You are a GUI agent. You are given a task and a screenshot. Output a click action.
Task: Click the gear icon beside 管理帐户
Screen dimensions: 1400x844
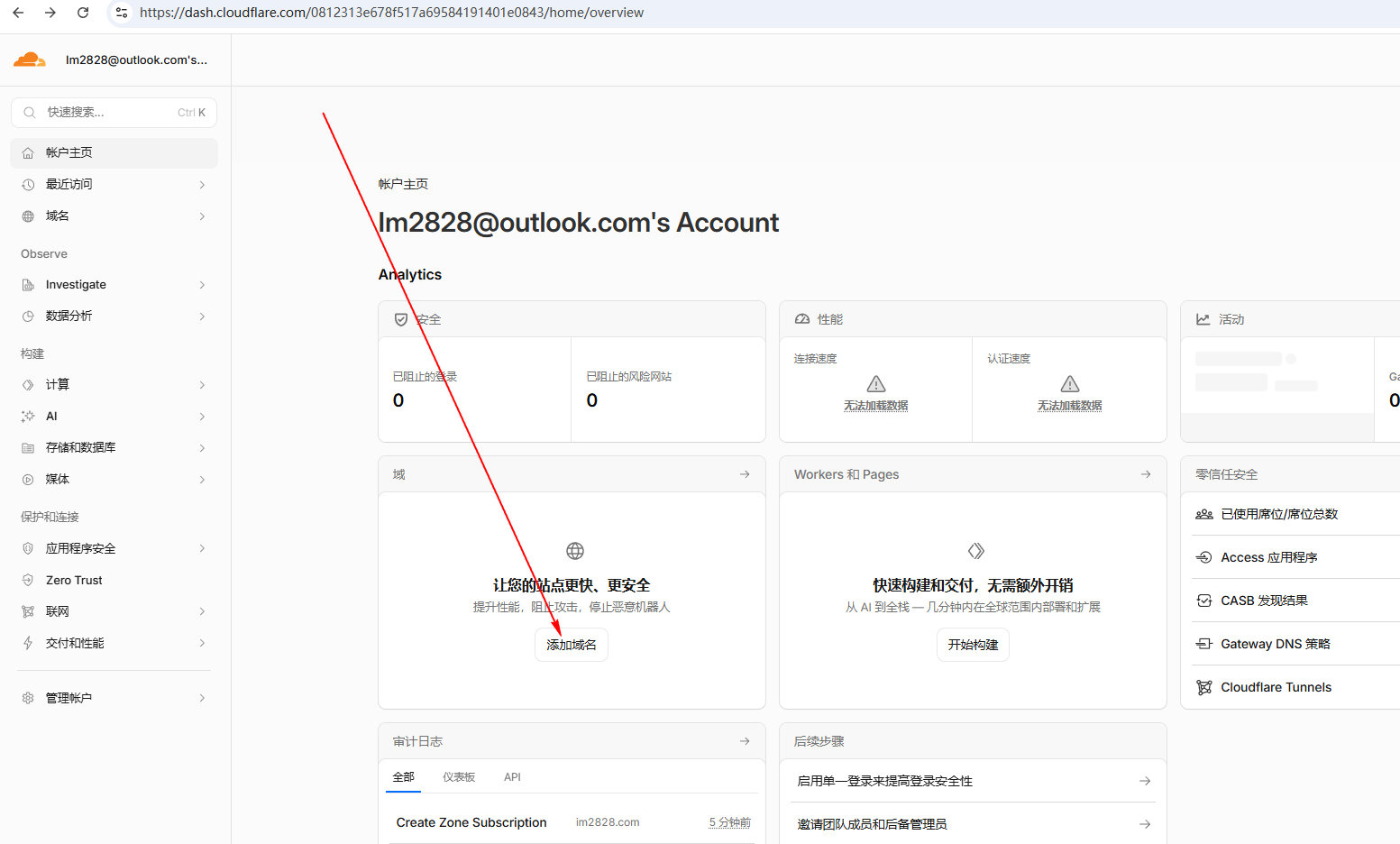click(28, 698)
